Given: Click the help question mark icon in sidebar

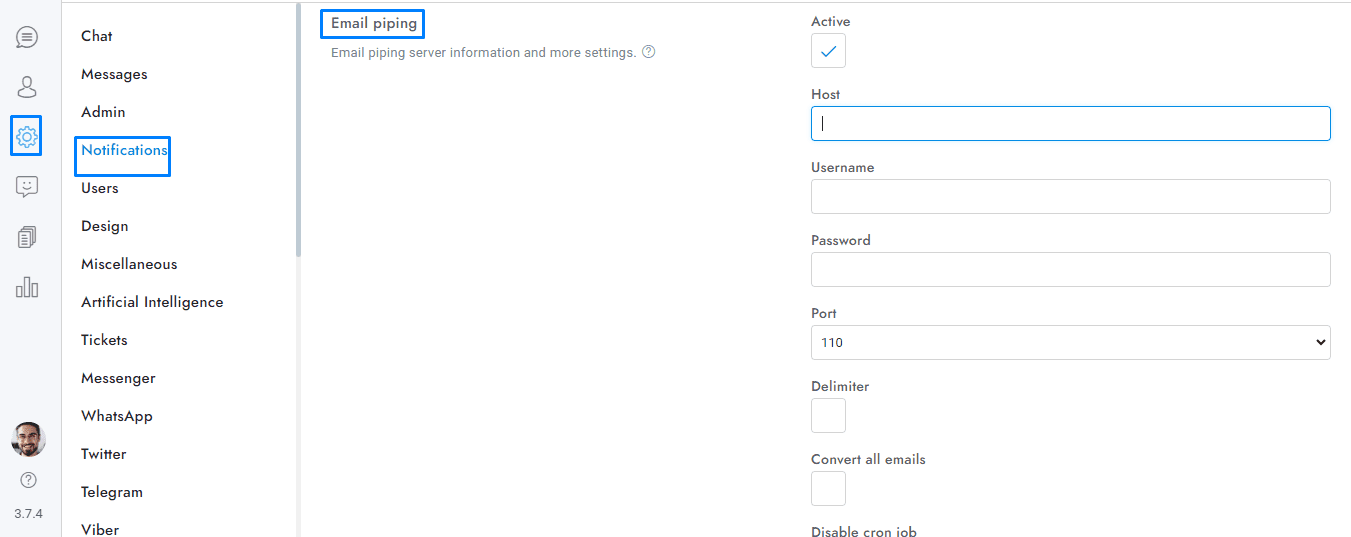Looking at the screenshot, I should [28, 480].
